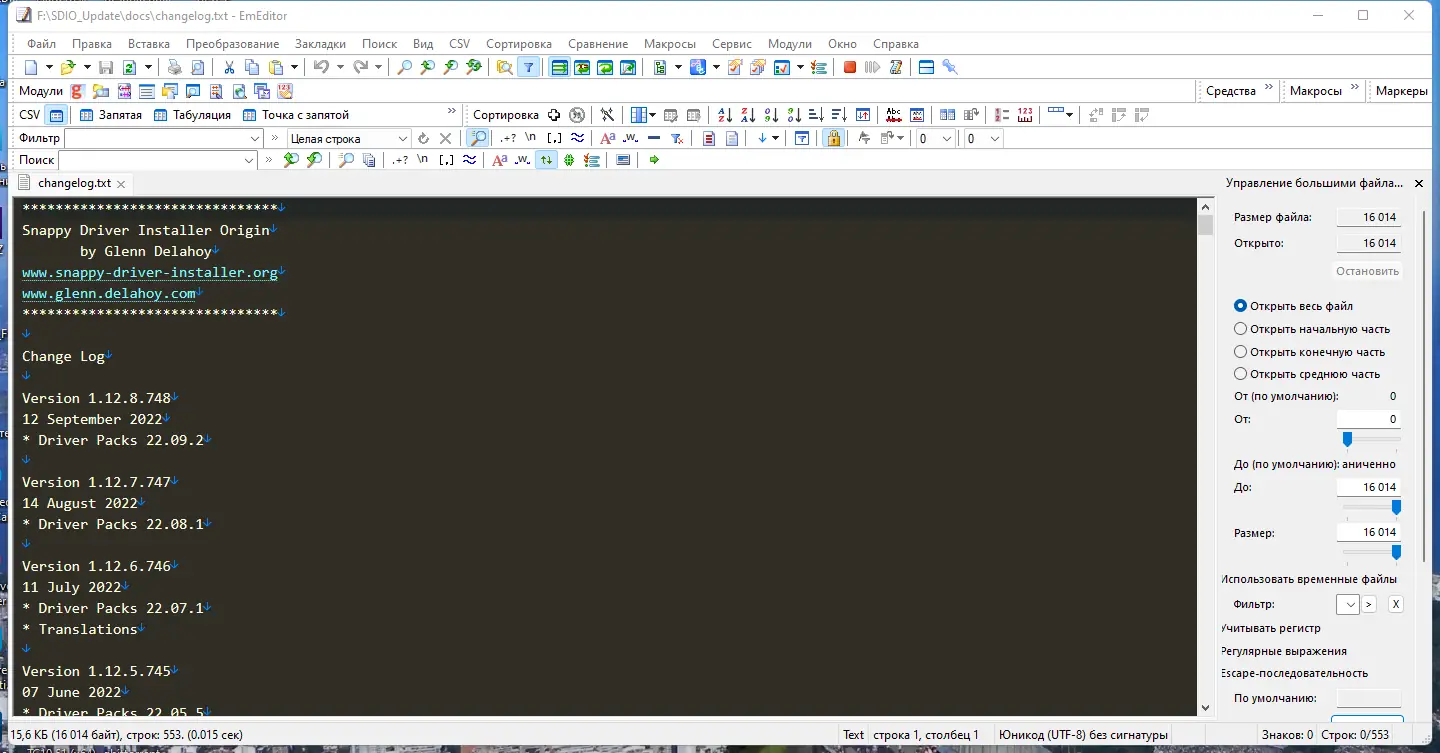Open the Закладки menu
Viewport: 1440px width, 753px height.
coord(320,44)
